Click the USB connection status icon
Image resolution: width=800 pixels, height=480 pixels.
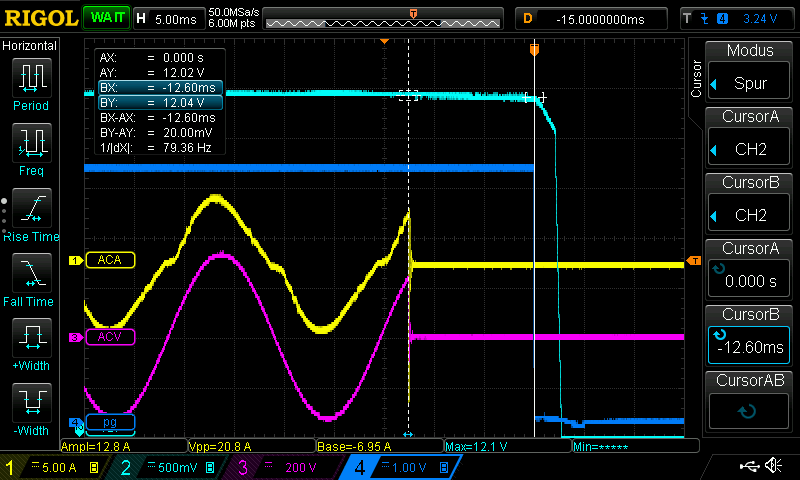tap(749, 465)
